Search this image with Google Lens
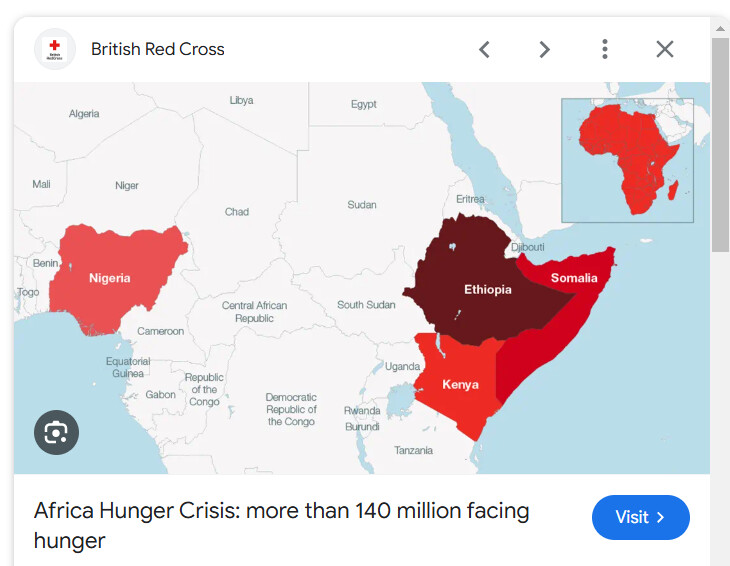The width and height of the screenshot is (730, 566). click(x=56, y=432)
